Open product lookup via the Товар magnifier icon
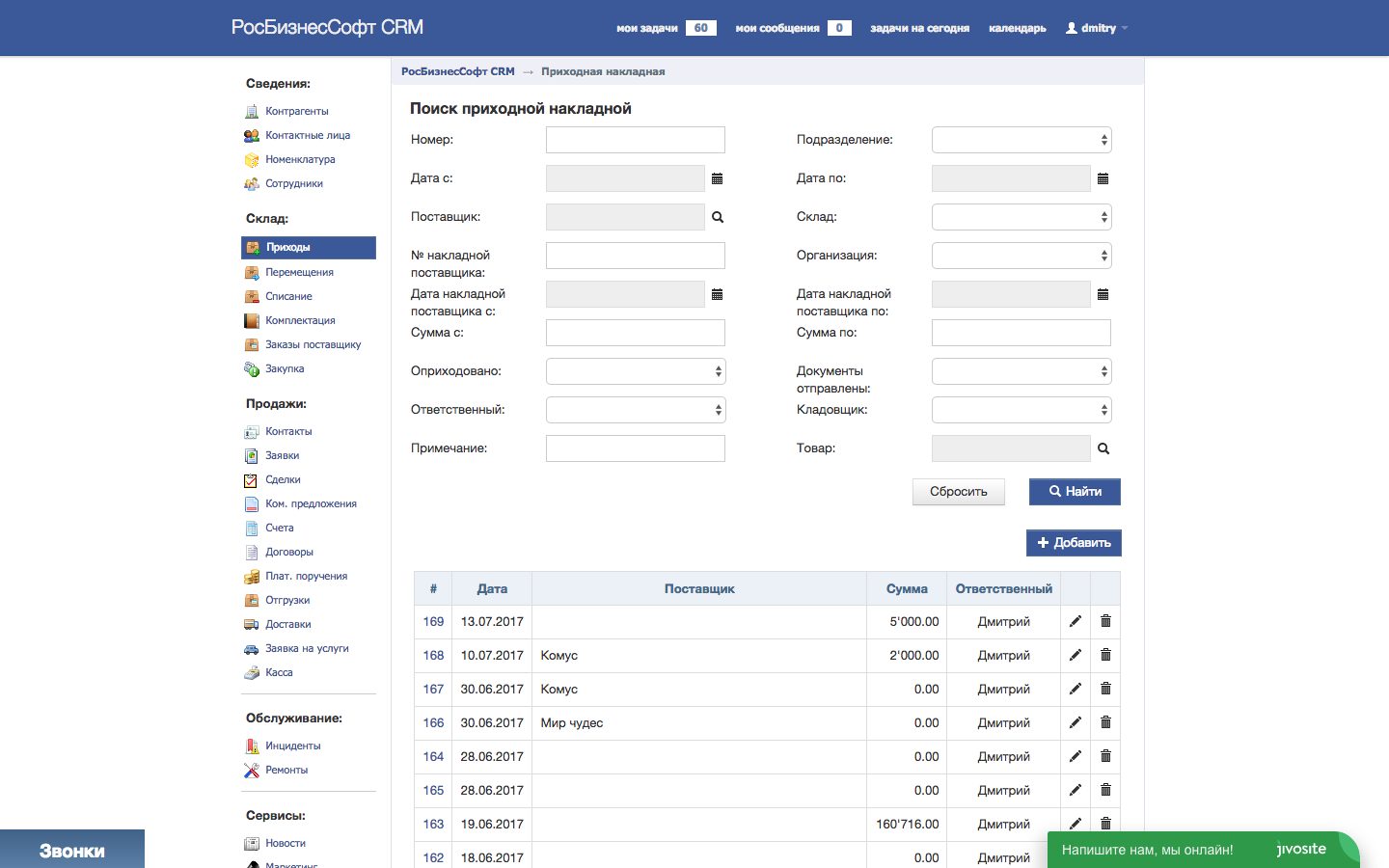 (1103, 448)
